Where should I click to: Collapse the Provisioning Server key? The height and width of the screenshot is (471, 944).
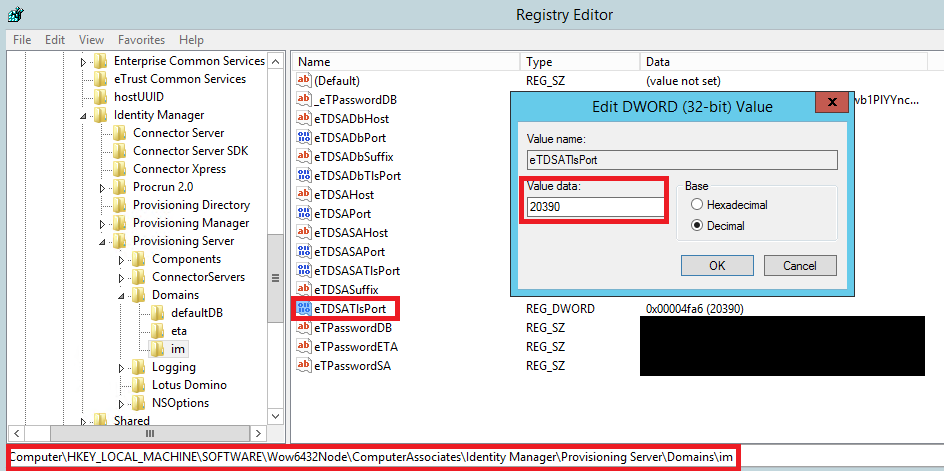102,242
